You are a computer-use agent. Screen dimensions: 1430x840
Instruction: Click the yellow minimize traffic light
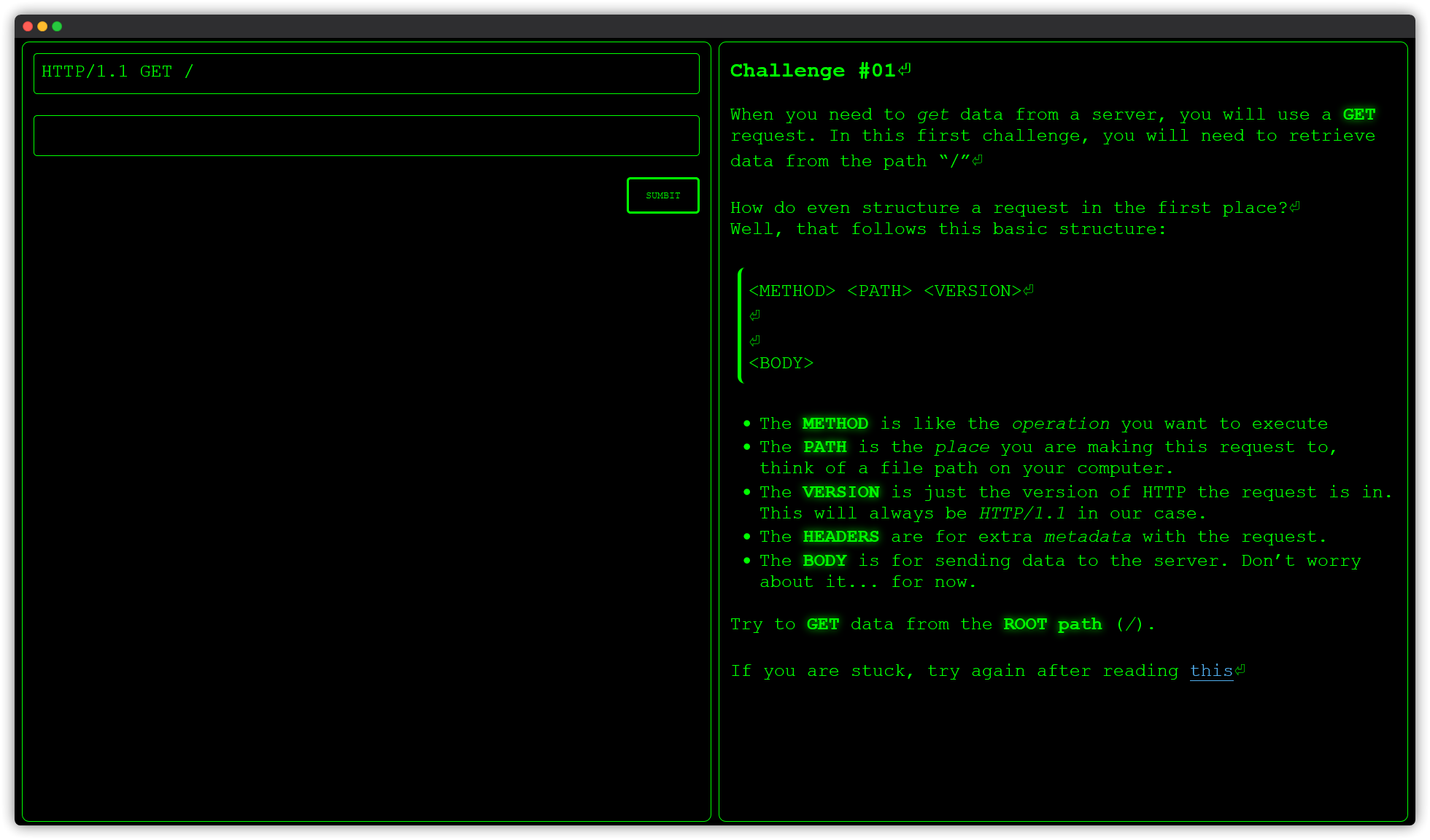pos(42,26)
